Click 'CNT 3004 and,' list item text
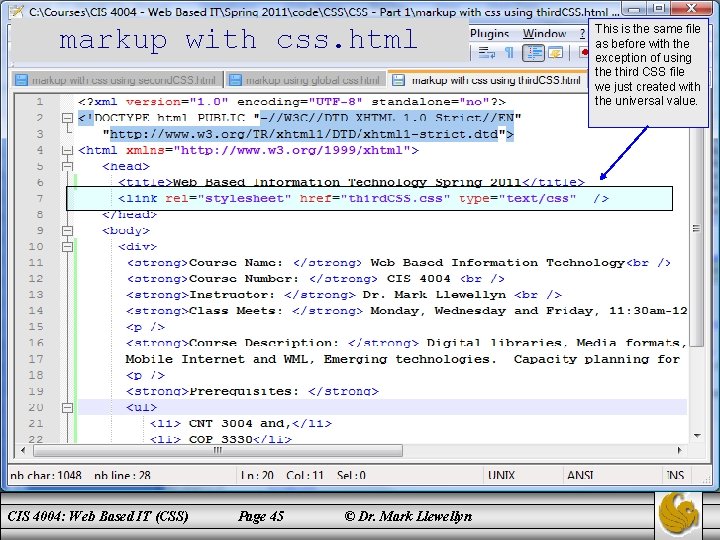The height and width of the screenshot is (540, 720). [239, 423]
